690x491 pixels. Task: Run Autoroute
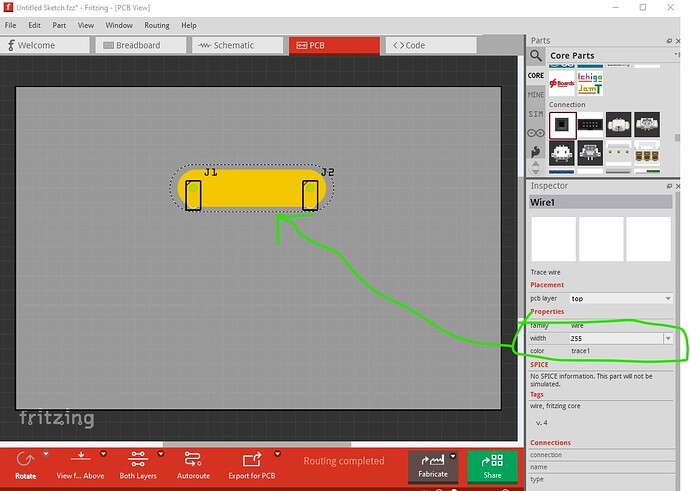(193, 465)
